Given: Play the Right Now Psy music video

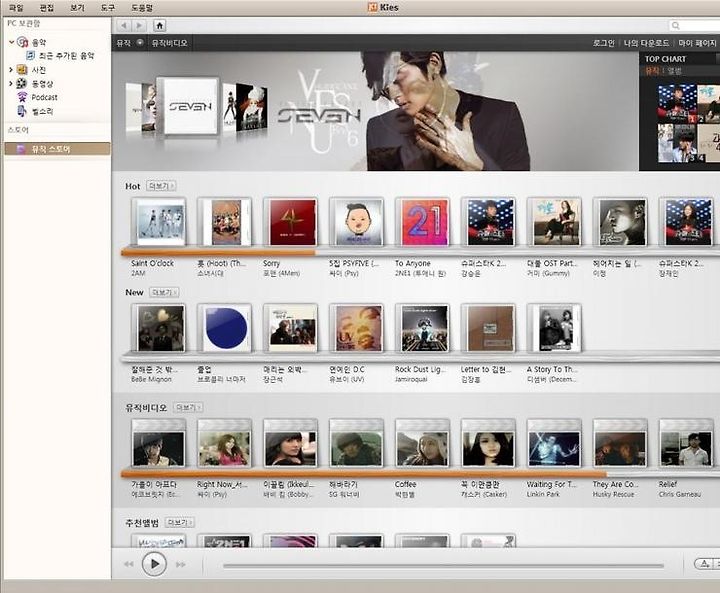Looking at the screenshot, I should tap(225, 444).
